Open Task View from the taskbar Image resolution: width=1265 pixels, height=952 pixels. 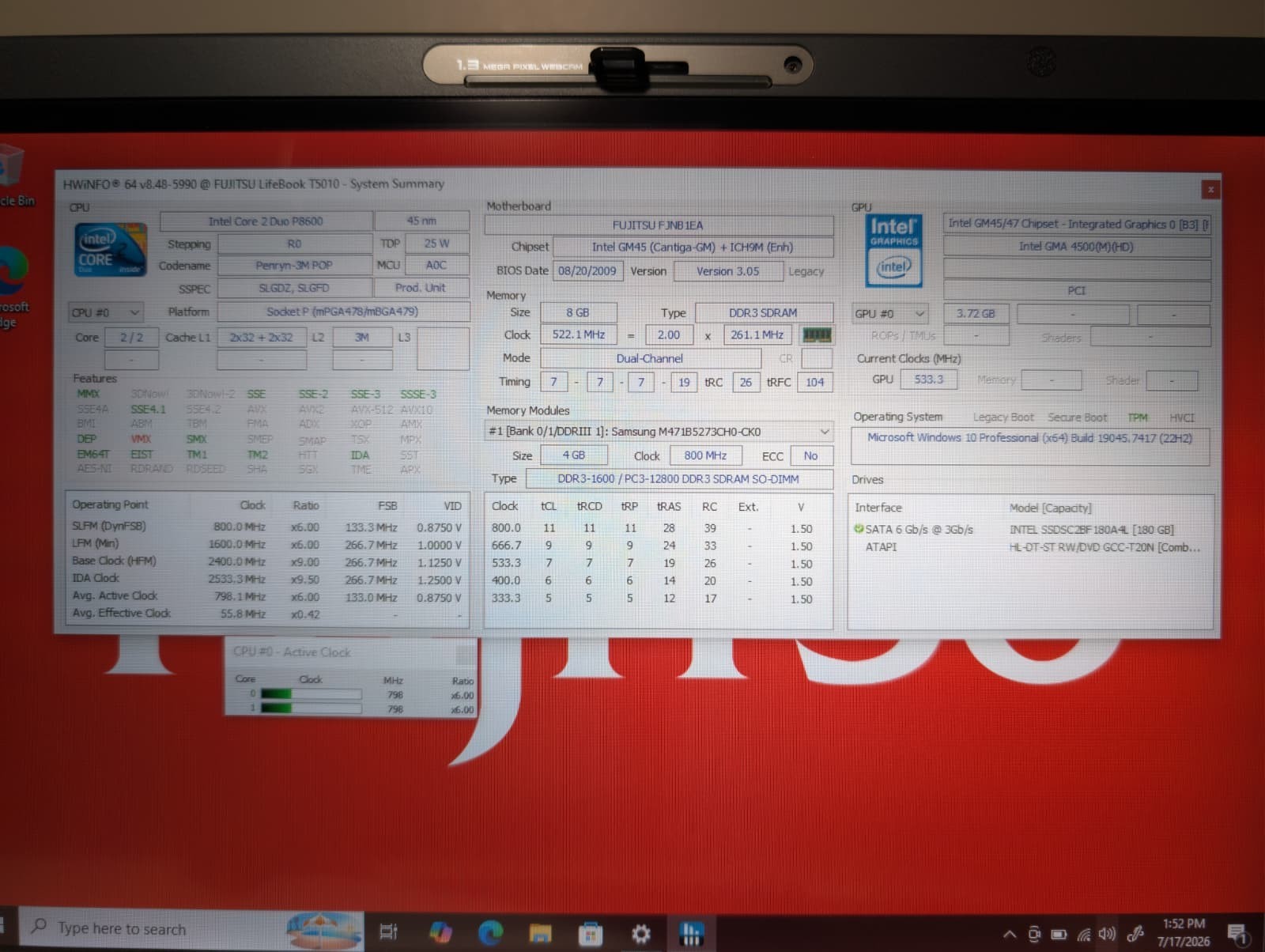coord(389,931)
